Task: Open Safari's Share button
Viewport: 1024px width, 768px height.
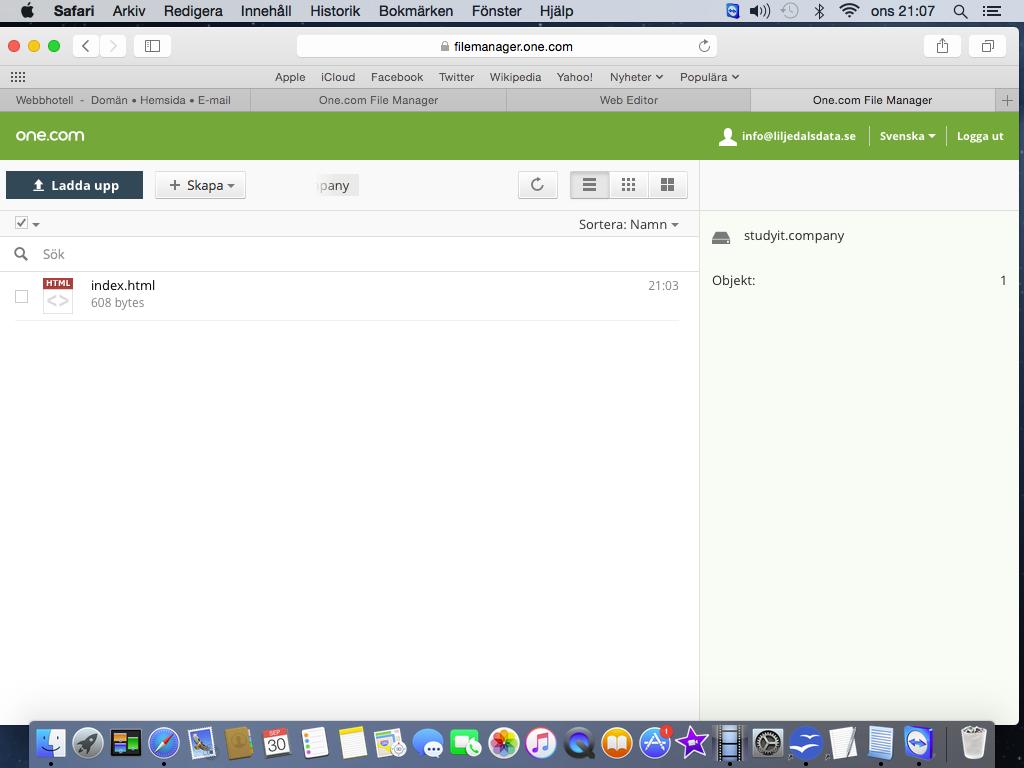Action: point(942,46)
